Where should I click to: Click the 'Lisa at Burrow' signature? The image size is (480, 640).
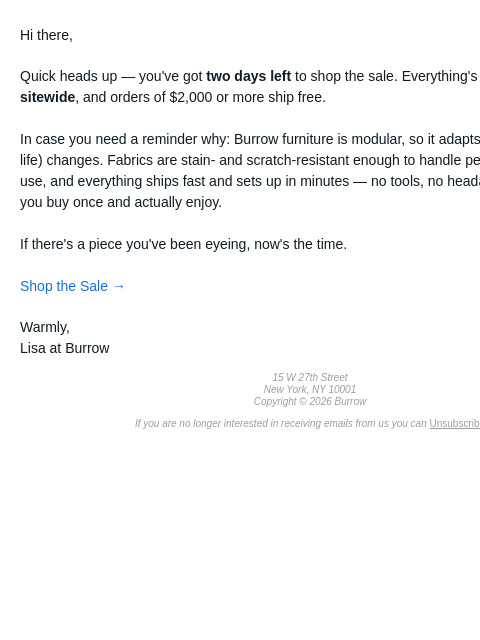64,348
